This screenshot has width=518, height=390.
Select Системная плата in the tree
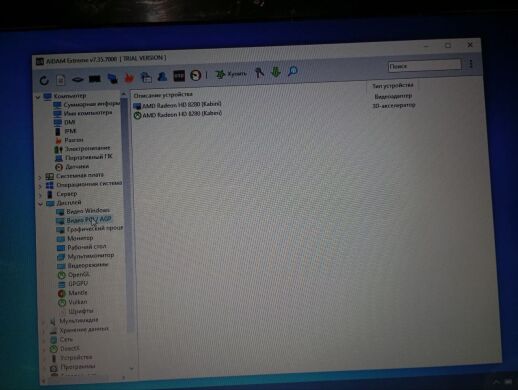tap(80, 175)
